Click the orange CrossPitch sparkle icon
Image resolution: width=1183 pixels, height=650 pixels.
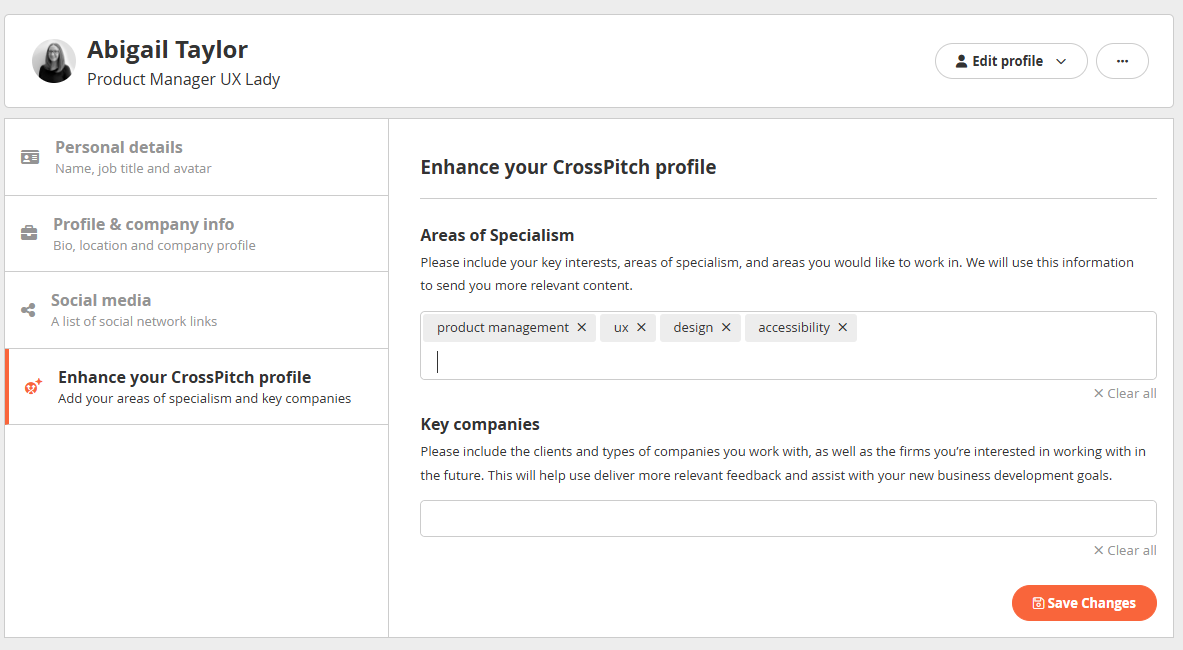click(x=33, y=387)
